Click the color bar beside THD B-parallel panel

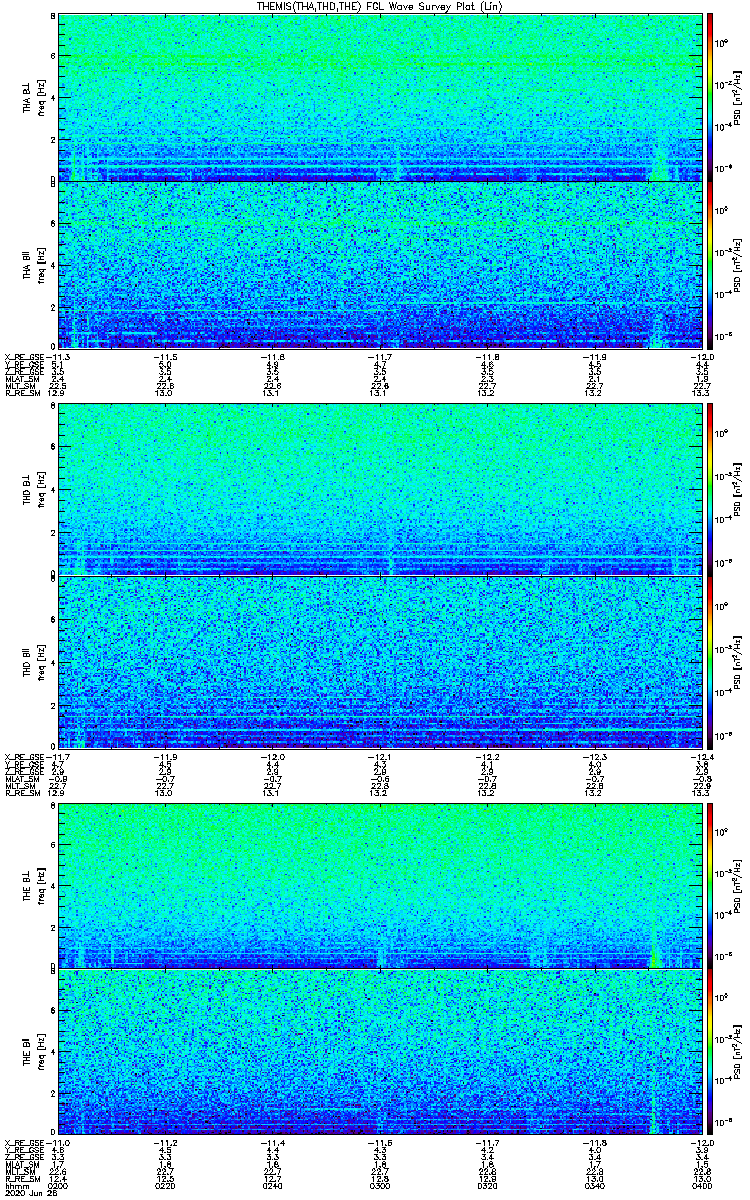pyautogui.click(x=710, y=660)
